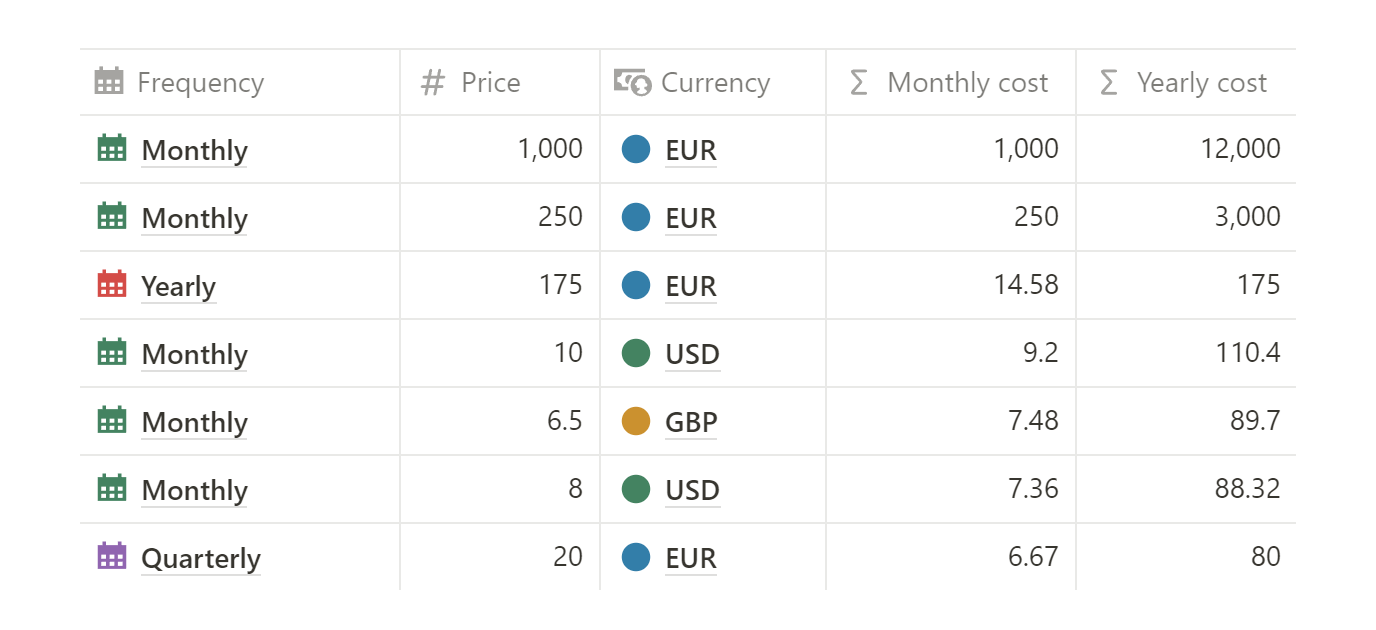Open the Yearly tag link in the third row
This screenshot has height=630, width=1376.
point(178,286)
